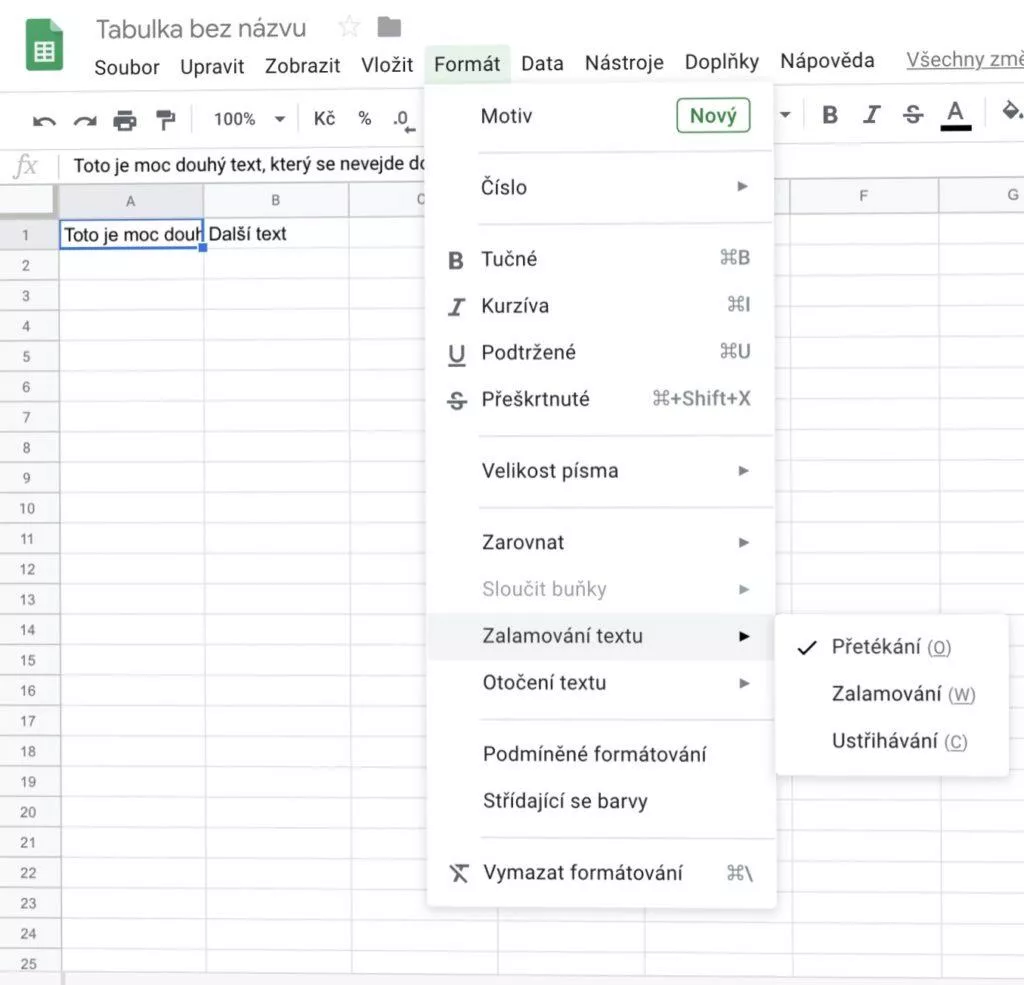
Task: Click the Nový button beside Motiv
Action: (713, 116)
